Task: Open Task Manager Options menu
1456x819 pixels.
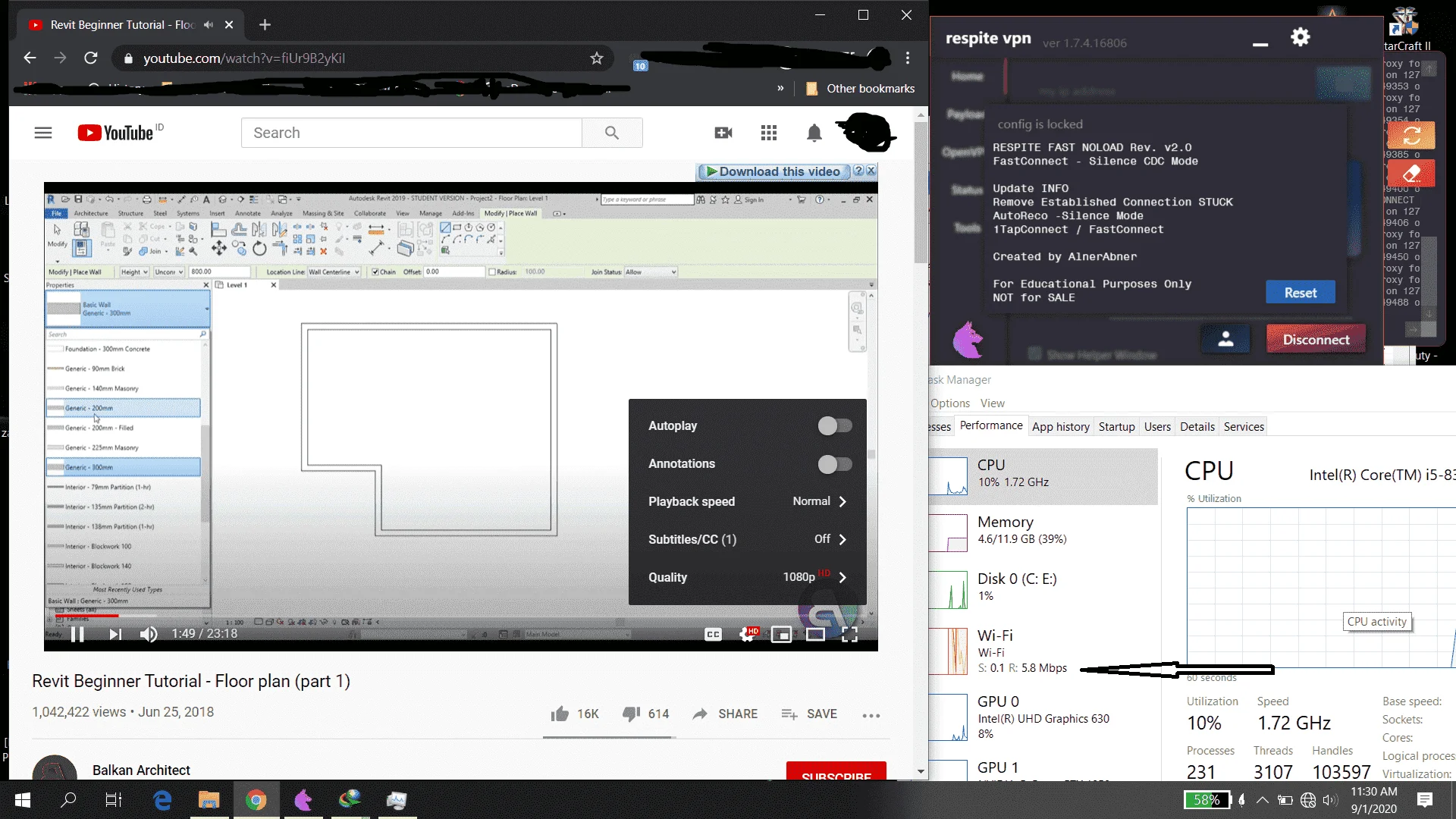Action: coord(949,403)
